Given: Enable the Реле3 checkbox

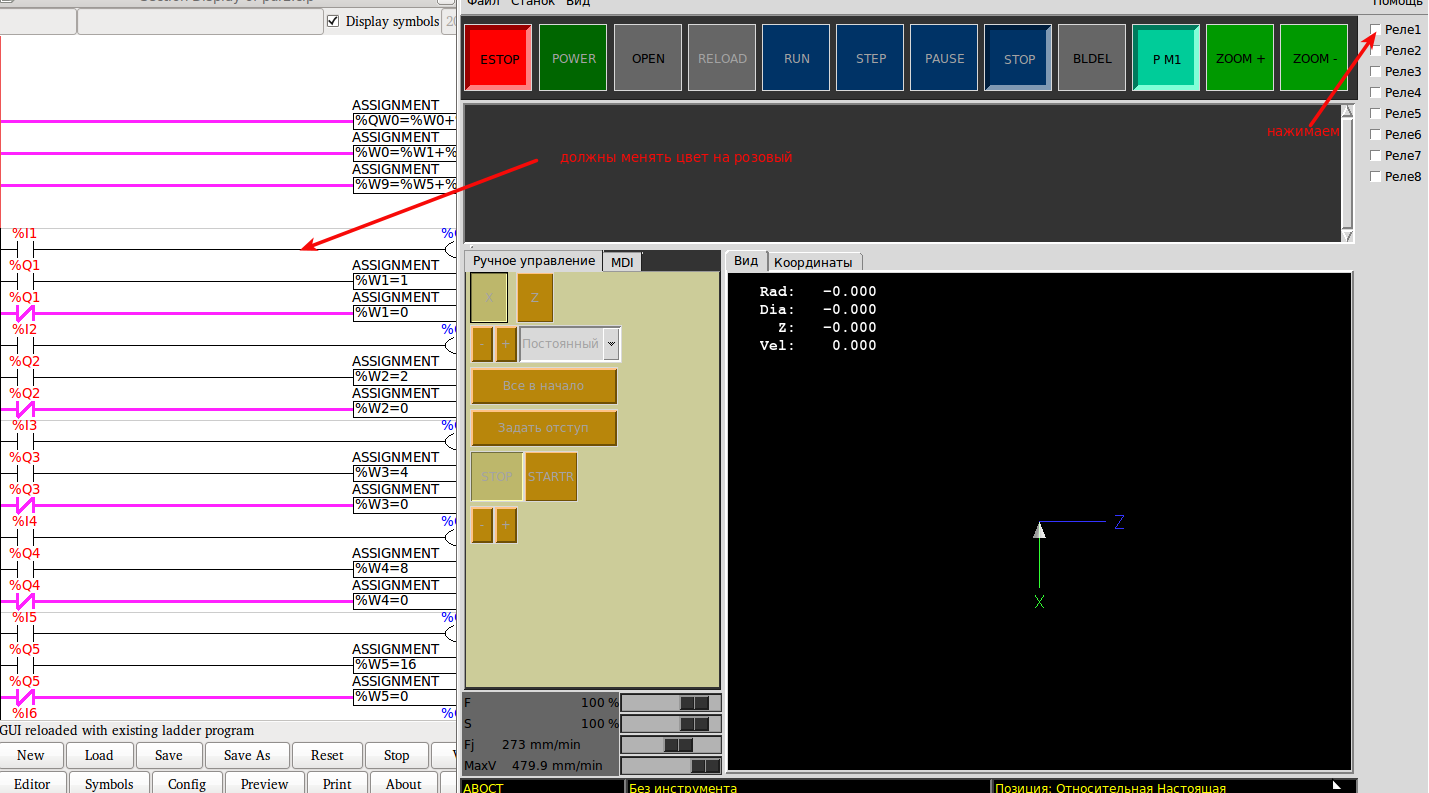Looking at the screenshot, I should click(x=1376, y=72).
